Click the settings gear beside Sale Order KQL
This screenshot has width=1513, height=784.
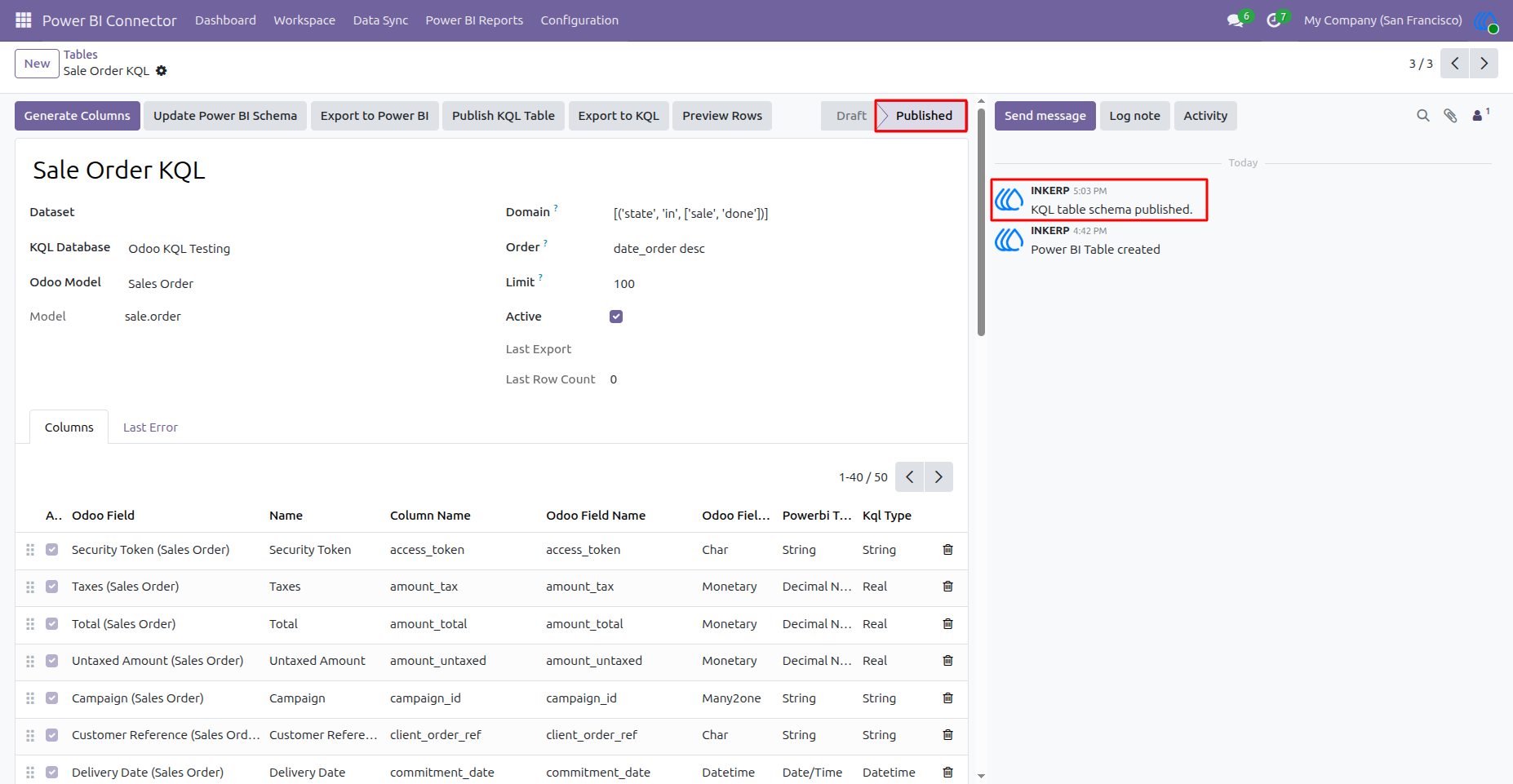162,71
